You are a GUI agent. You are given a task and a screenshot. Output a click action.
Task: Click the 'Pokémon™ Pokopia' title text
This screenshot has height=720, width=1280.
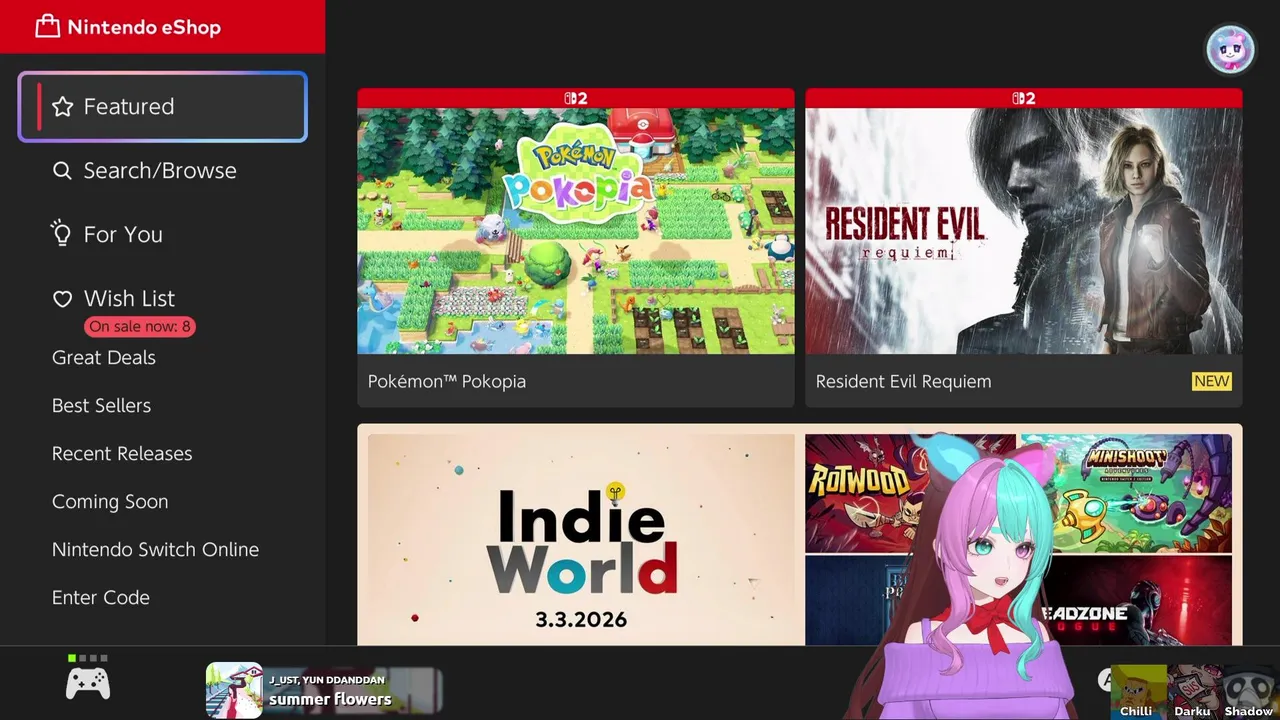pyautogui.click(x=447, y=382)
